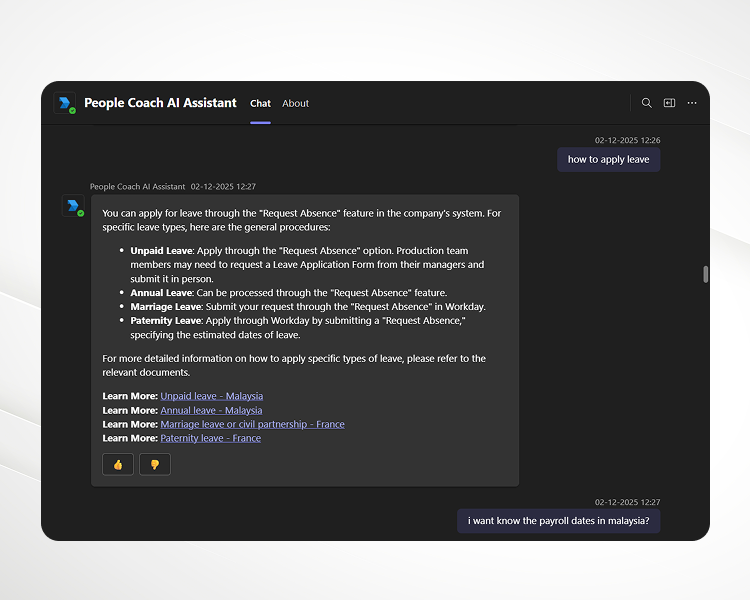Open the Unpaid leave - Malaysia link
Image resolution: width=750 pixels, height=600 pixels.
[x=211, y=396]
